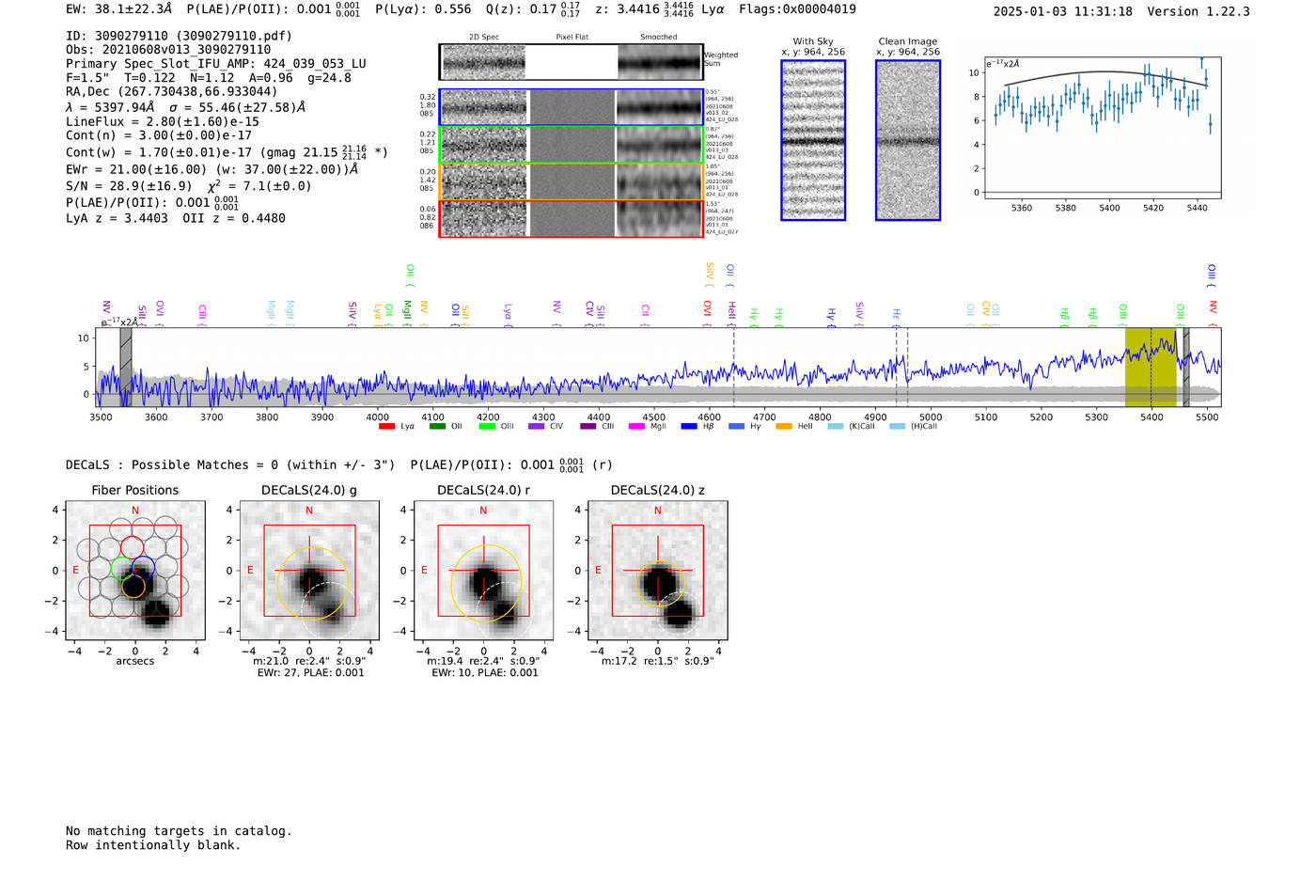Viewport: 1316px width, 896px height.
Task: Click the Obs: 20210608v013_3090279110 line
Action: click(x=168, y=50)
